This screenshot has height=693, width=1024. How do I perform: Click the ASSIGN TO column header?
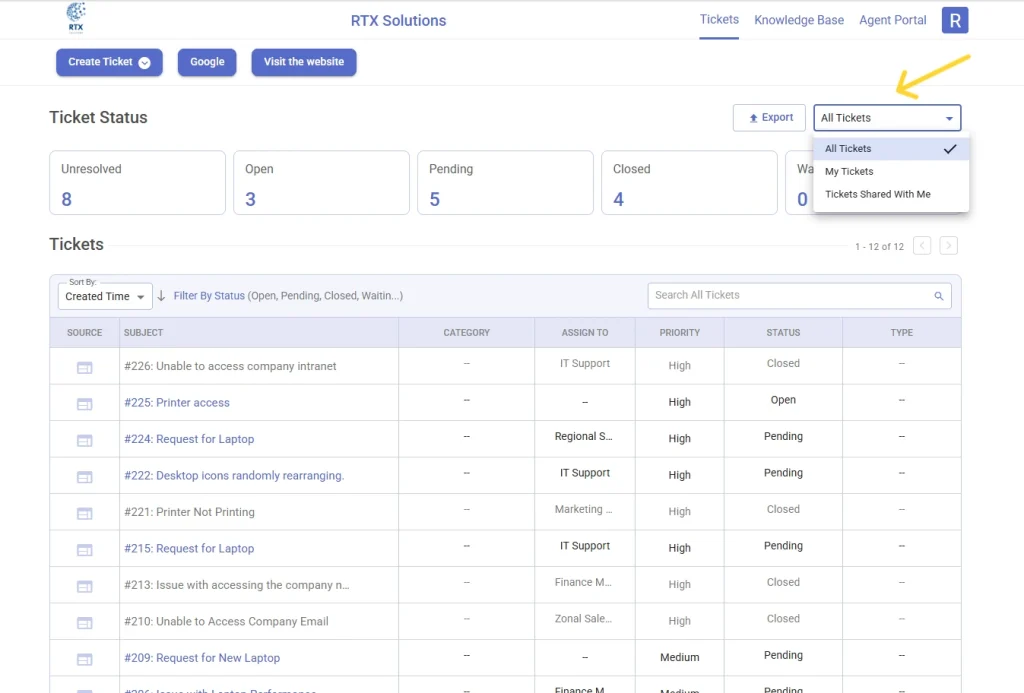coord(584,333)
